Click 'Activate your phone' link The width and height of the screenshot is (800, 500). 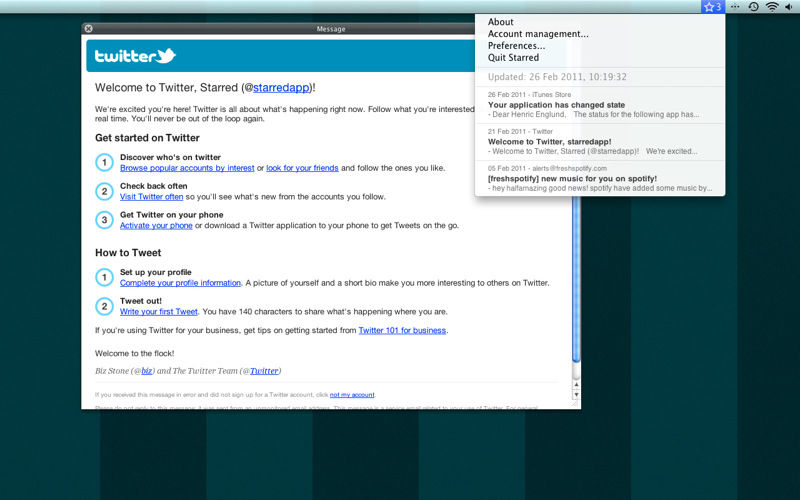156,226
